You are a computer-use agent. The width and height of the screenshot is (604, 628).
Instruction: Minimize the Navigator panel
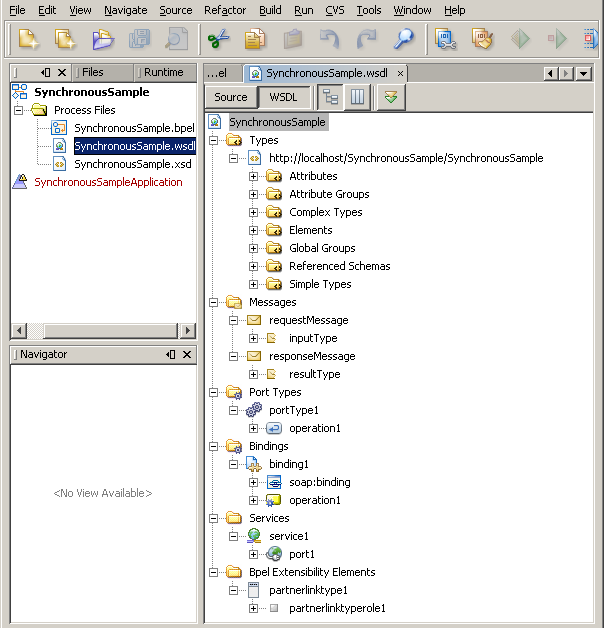pyautogui.click(x=171, y=354)
